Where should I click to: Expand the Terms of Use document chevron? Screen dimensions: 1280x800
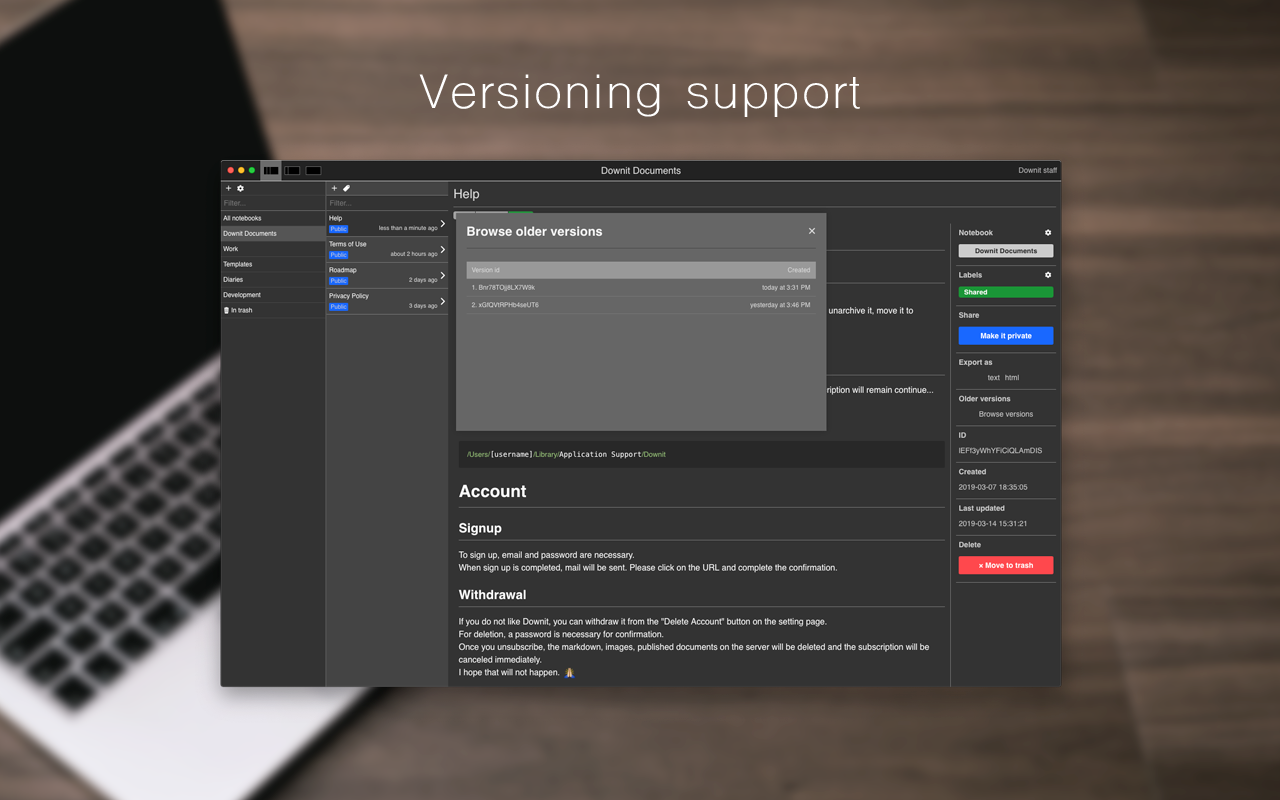(x=443, y=249)
